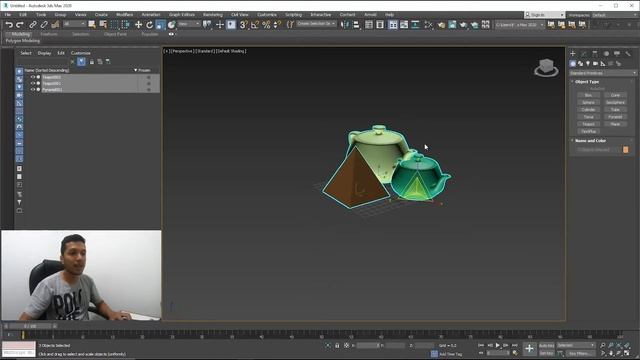Switch to the Modify command panel tab

(x=584, y=53)
